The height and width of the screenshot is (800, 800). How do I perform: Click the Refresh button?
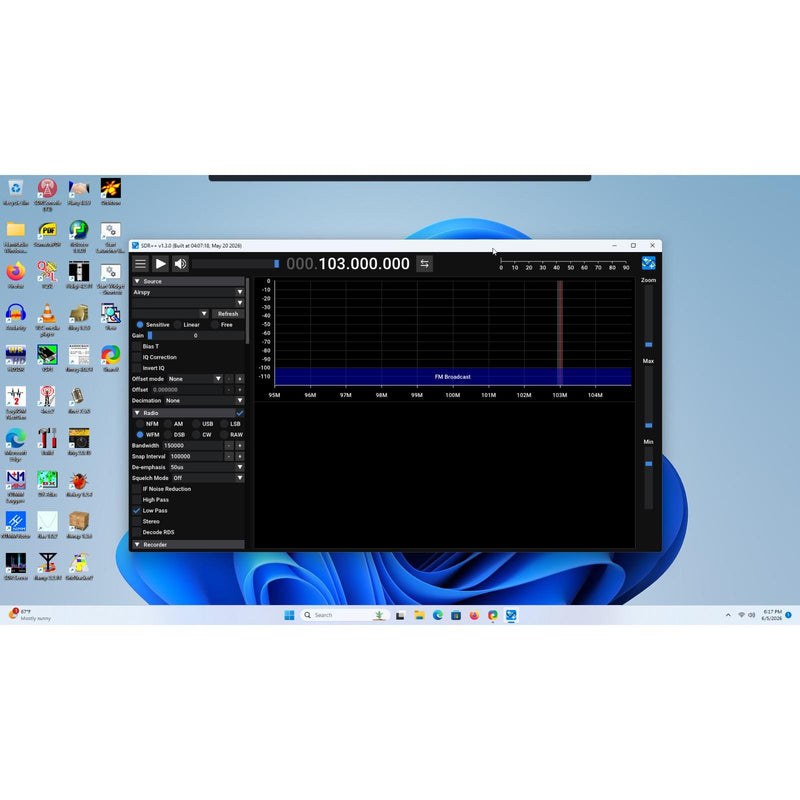pos(228,314)
